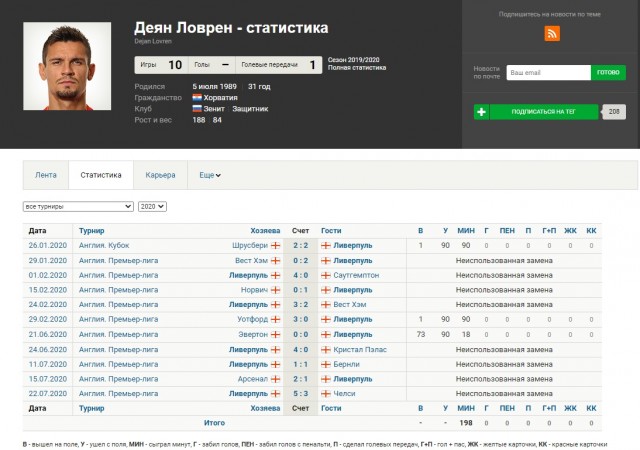Image resolution: width=640 pixels, height=450 pixels.
Task: Click the Полная статистика link
Action: click(x=357, y=68)
